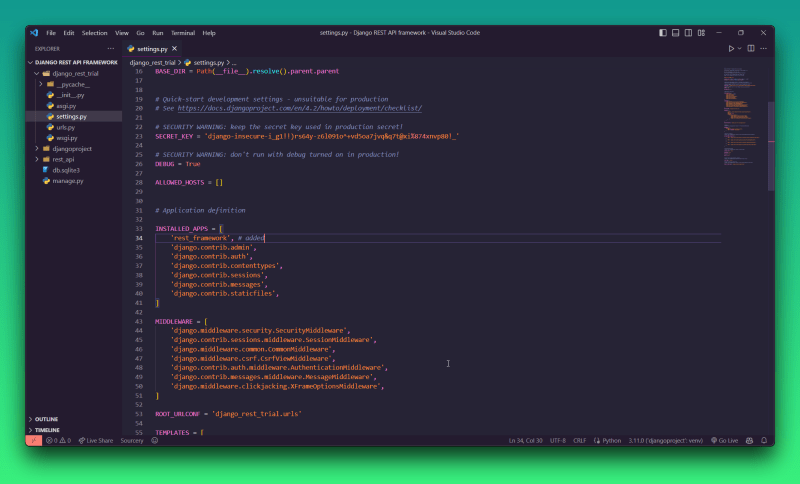The width and height of the screenshot is (800, 484).
Task: Expand the rest_api folder
Action: pos(73,159)
